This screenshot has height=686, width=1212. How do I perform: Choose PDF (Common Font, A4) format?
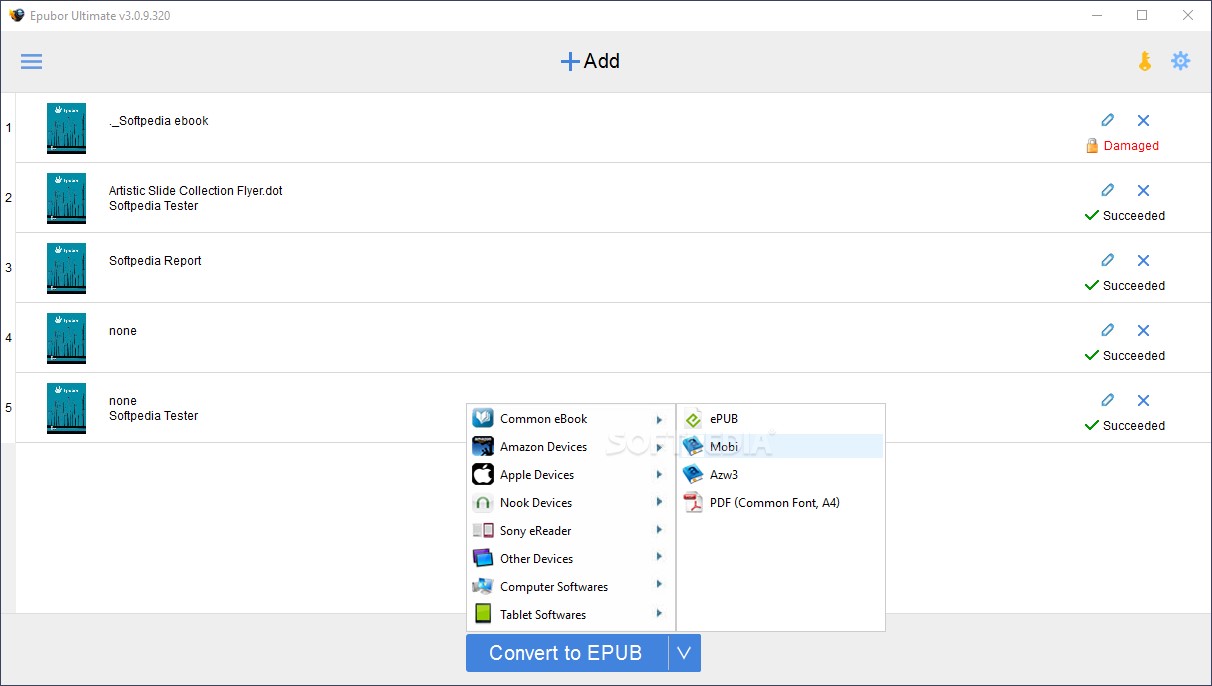[781, 503]
